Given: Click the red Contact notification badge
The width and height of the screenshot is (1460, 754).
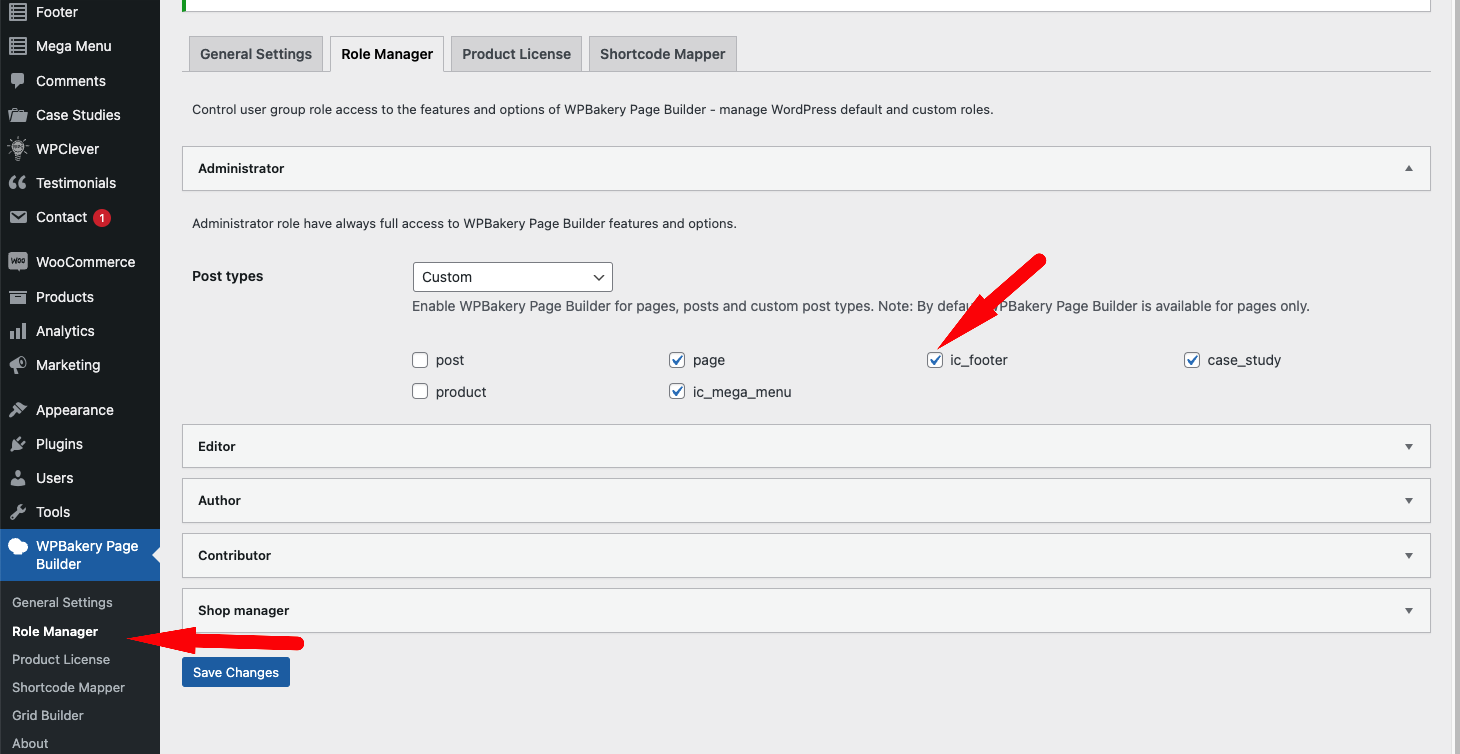Looking at the screenshot, I should point(102,217).
